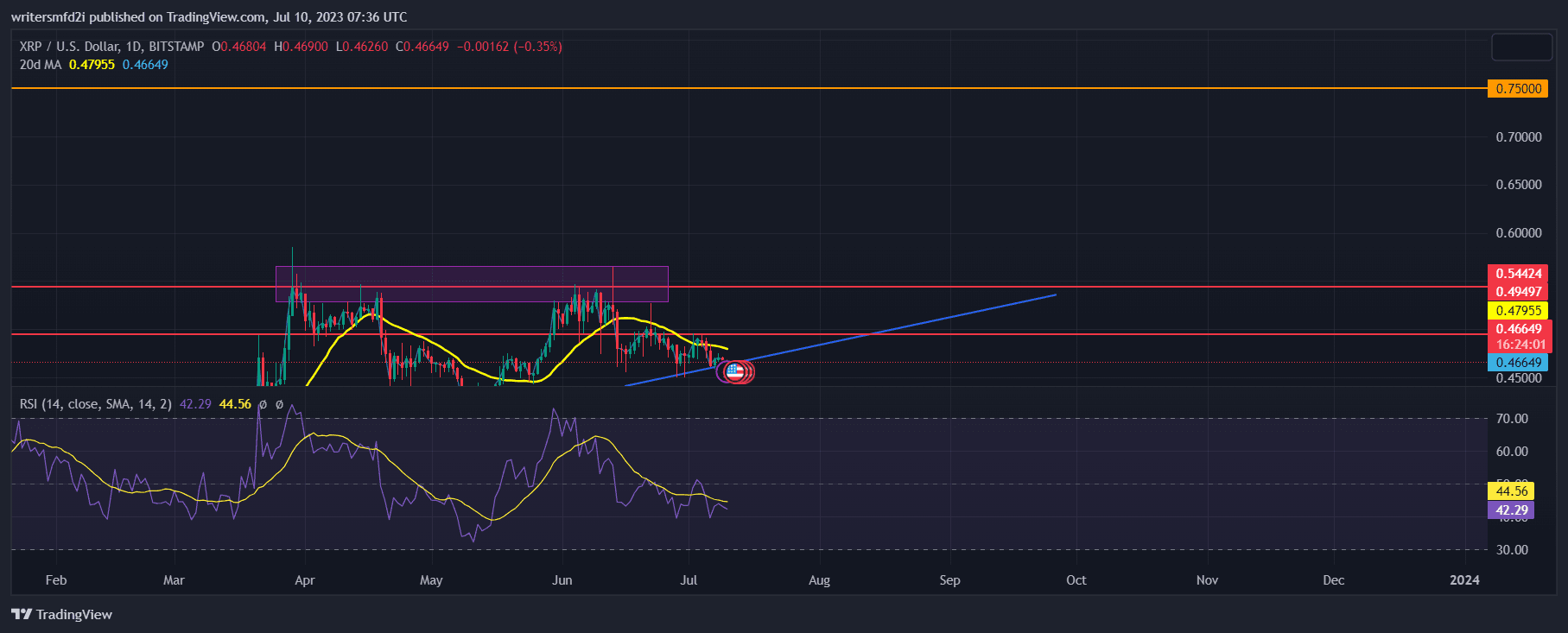
Task: Select the orange horizontal line at 0.75
Action: coord(691,88)
